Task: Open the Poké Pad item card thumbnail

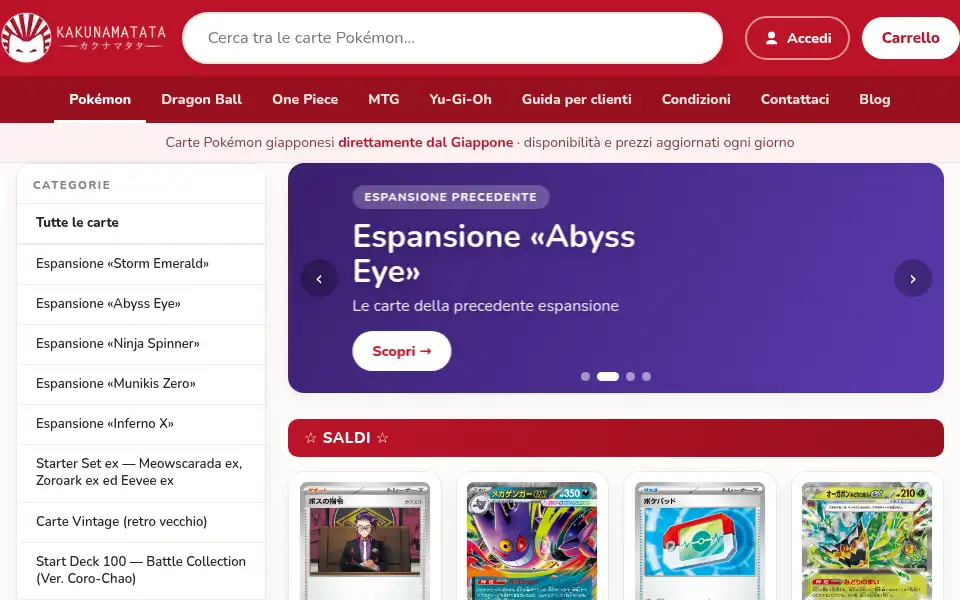Action: point(700,541)
